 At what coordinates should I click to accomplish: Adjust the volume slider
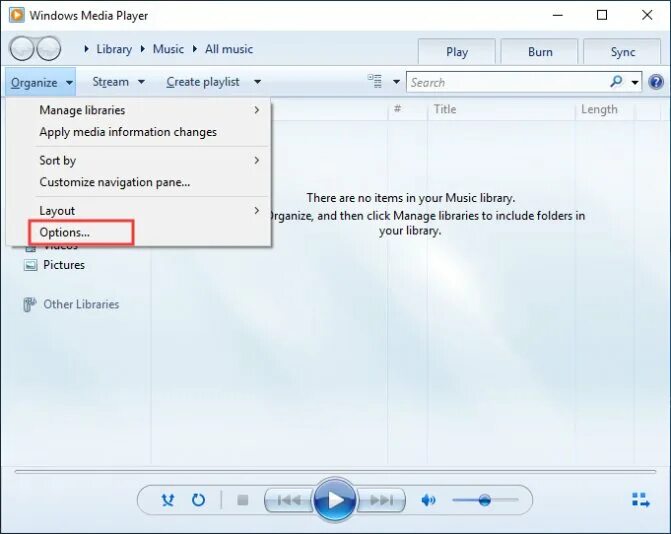tap(485, 500)
